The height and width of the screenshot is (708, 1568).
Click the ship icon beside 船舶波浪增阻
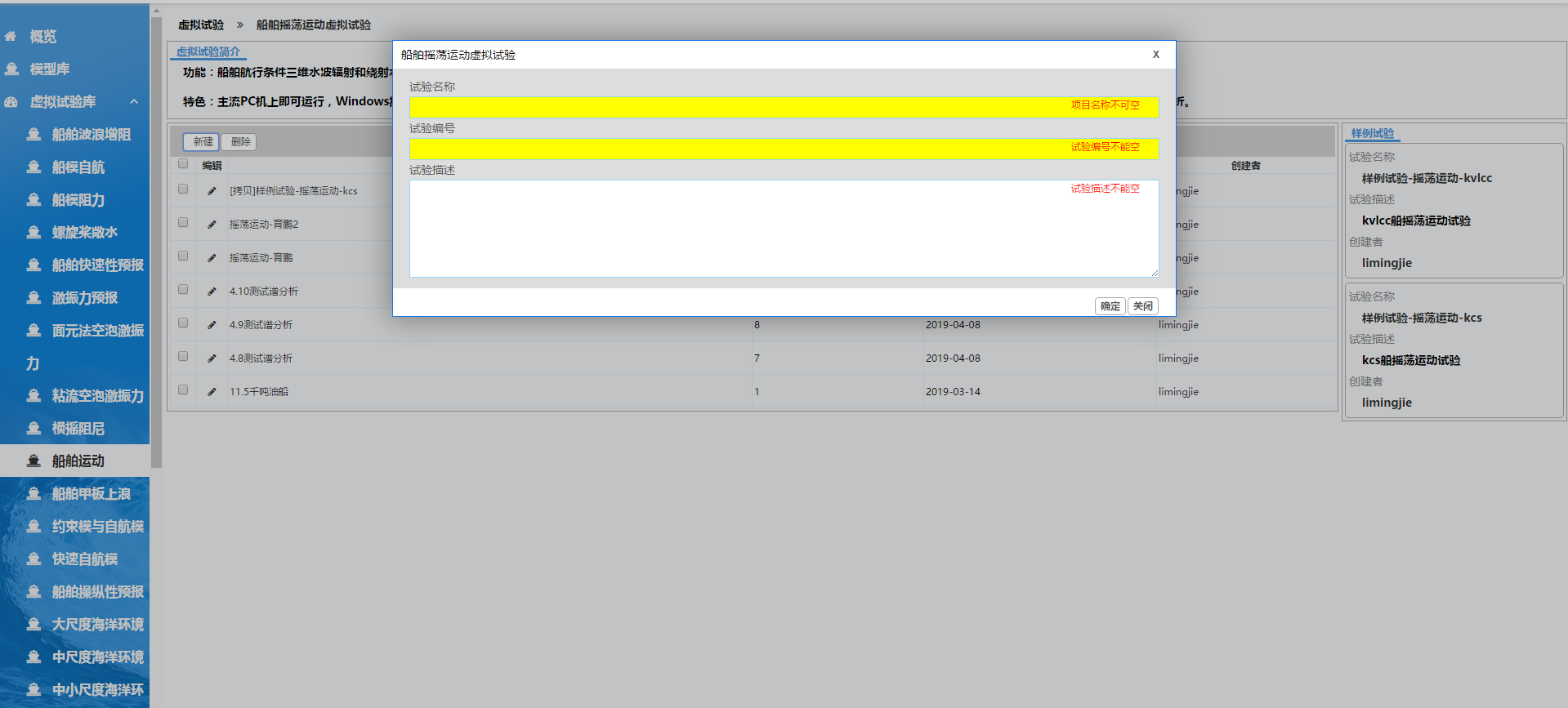(x=34, y=135)
